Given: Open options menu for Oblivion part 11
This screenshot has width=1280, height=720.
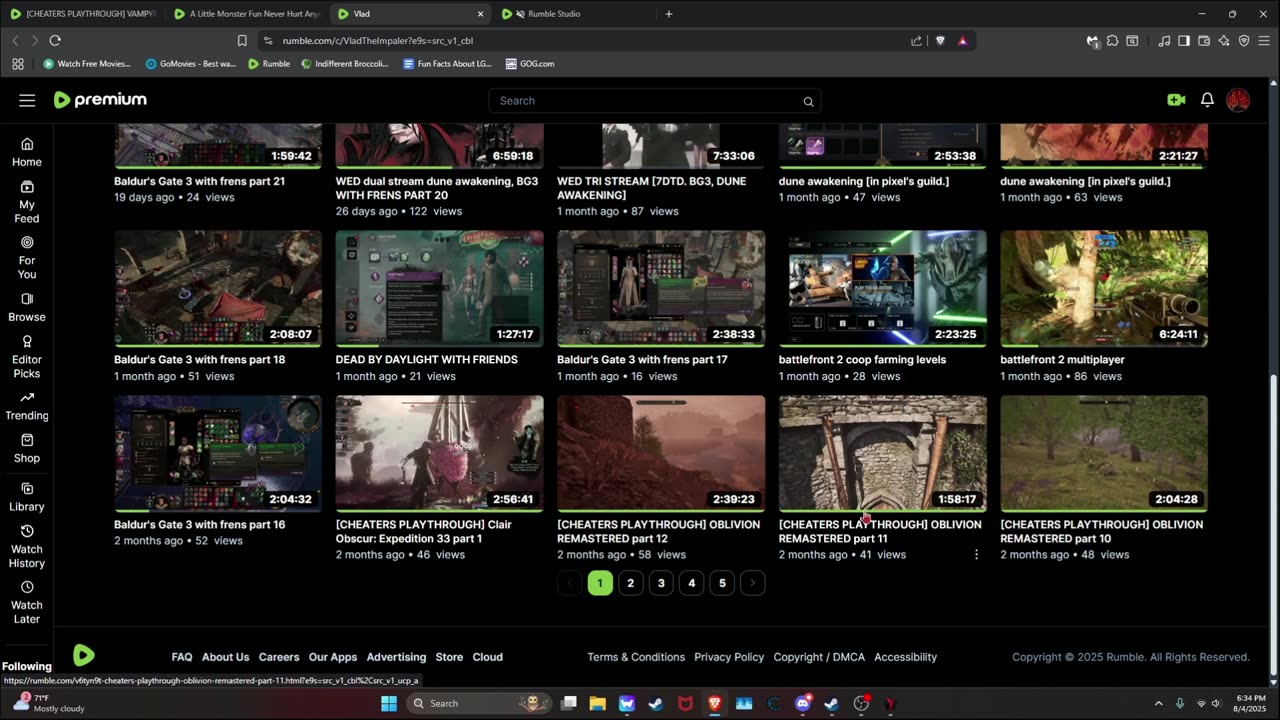Looking at the screenshot, I should click(976, 554).
